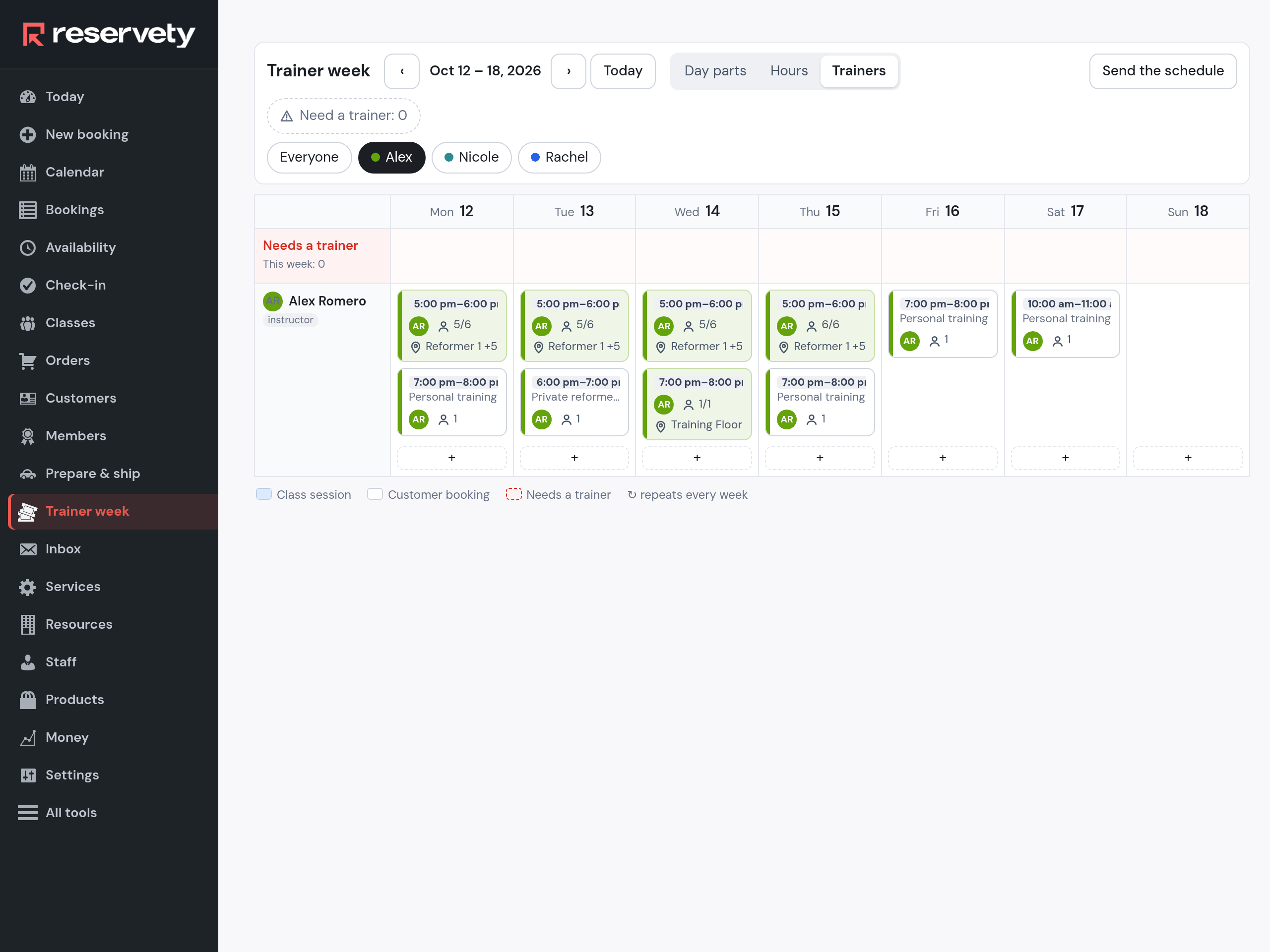
Task: Toggle the Nicole trainer filter chip
Action: pos(471,157)
